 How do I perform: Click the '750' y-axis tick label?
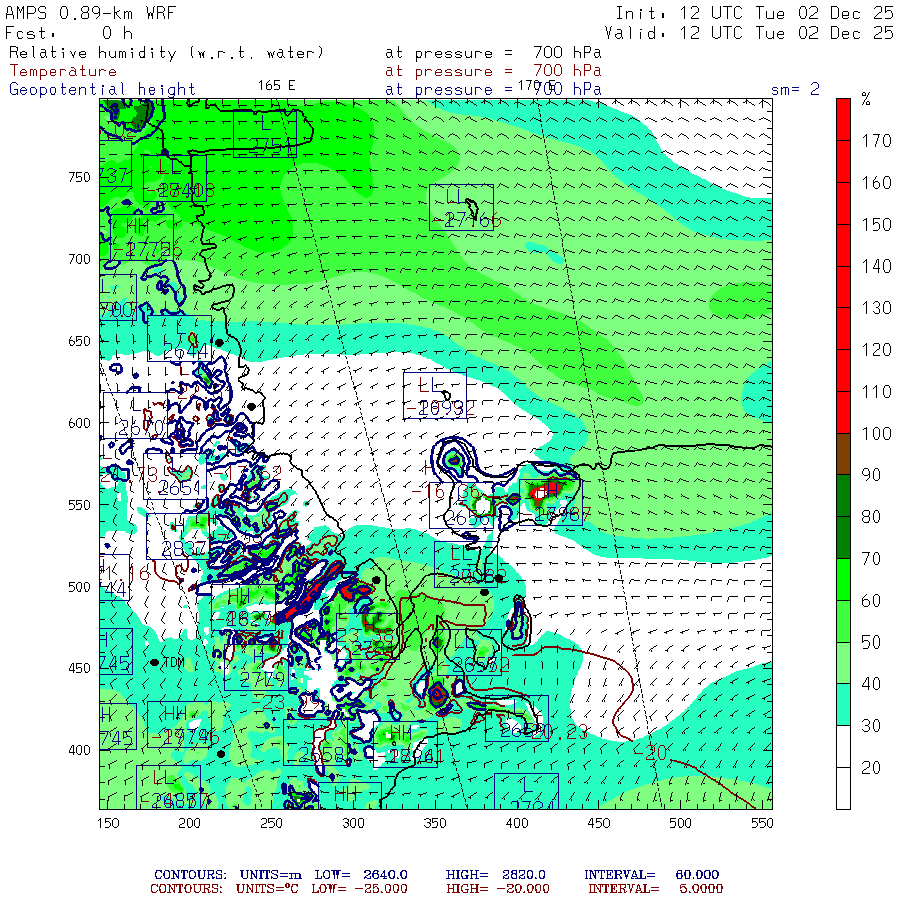[79, 177]
